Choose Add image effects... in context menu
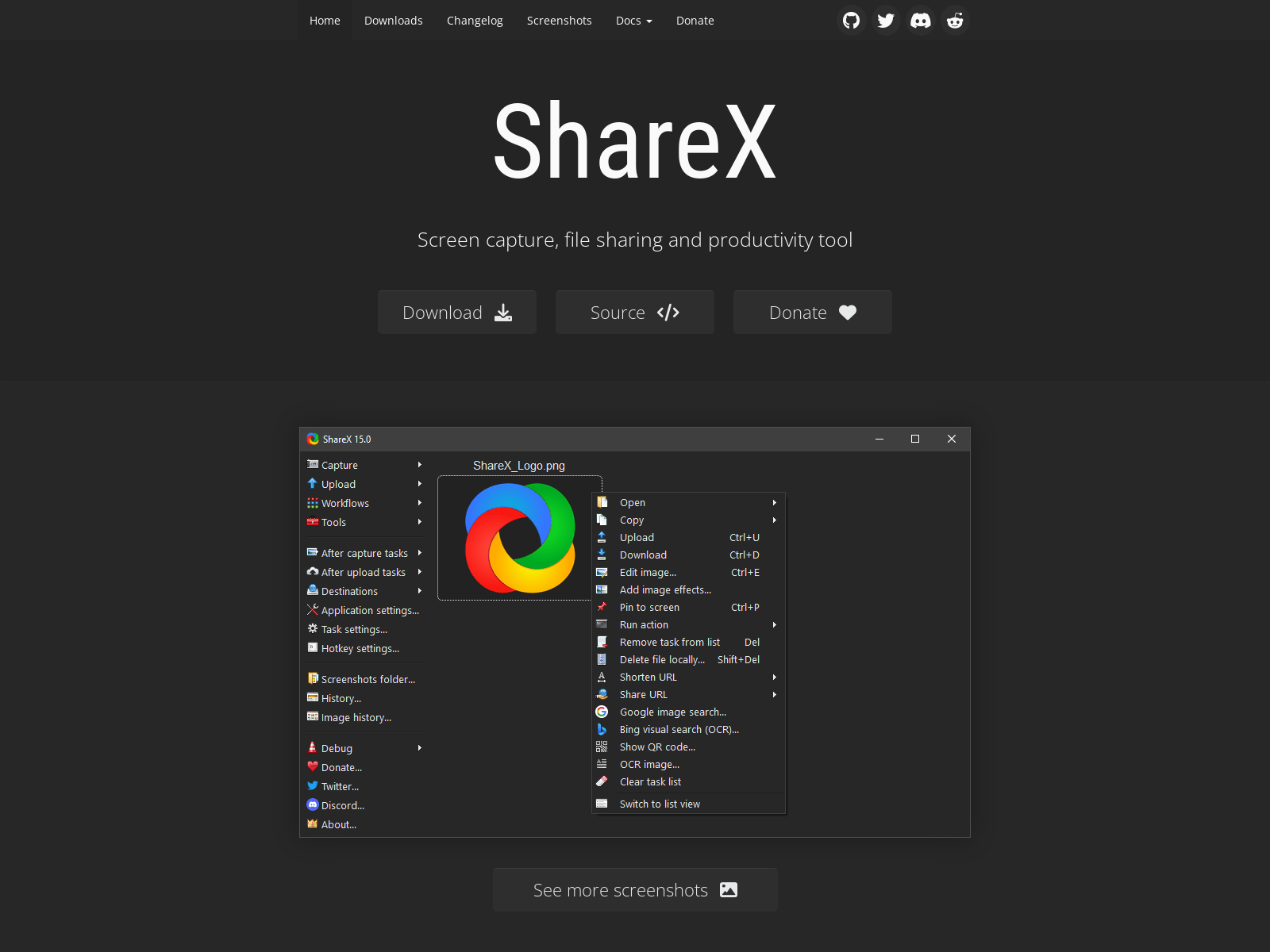 [x=688, y=590]
